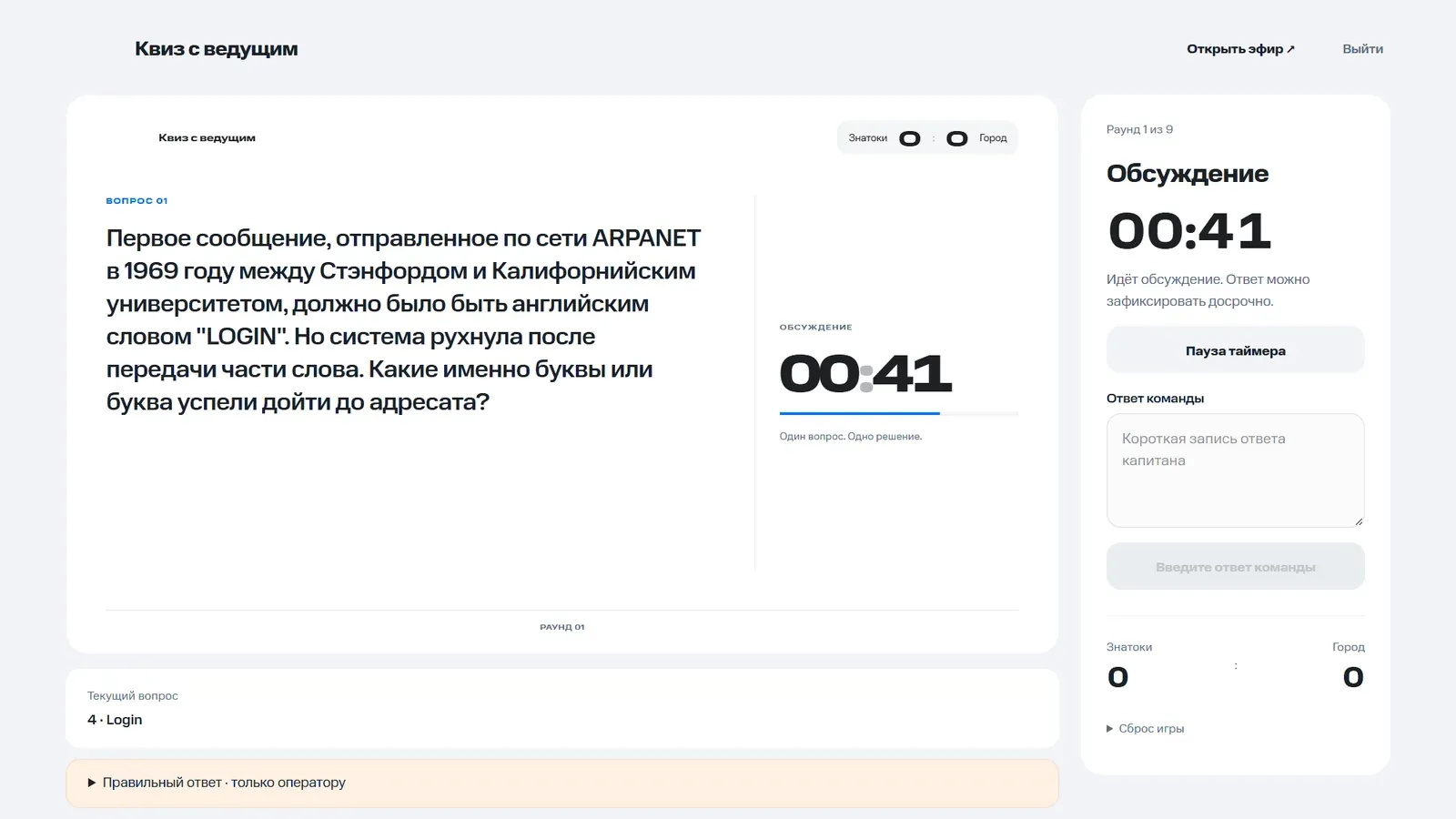Select the "ВОПРОС 01" label
1456x819 pixels.
tap(136, 200)
